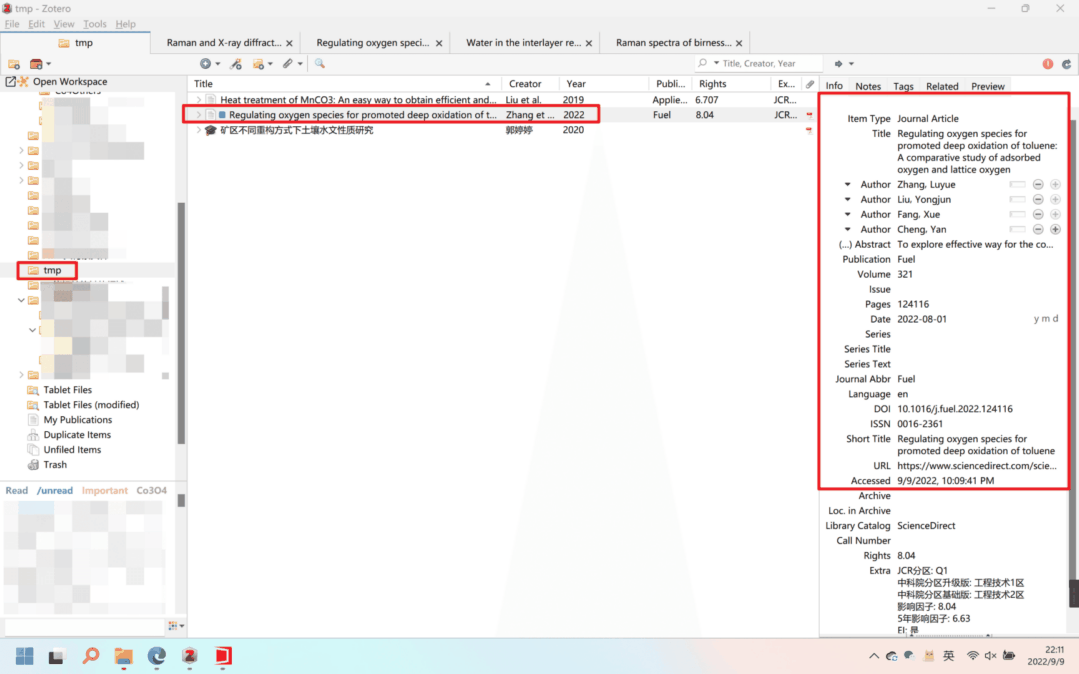The width and height of the screenshot is (1079, 674).
Task: Click the green New Item icon
Action: pyautogui.click(x=205, y=64)
